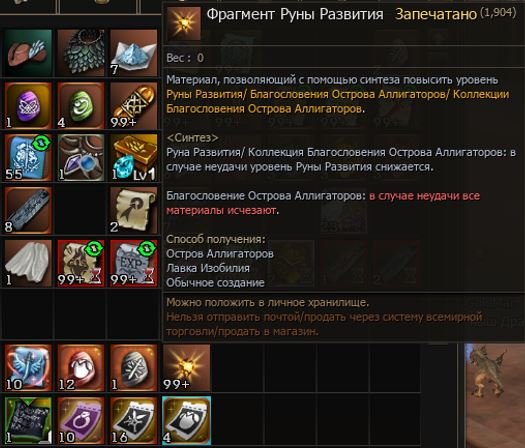Select the red pouch egg count 12

tap(81, 368)
